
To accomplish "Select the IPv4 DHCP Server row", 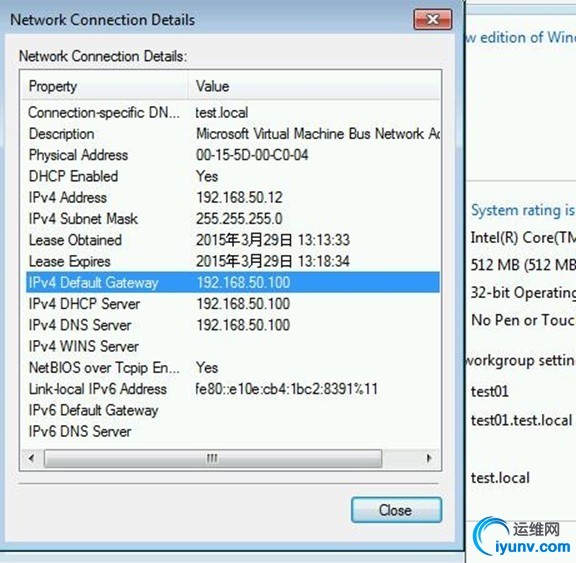I will tap(233, 304).
